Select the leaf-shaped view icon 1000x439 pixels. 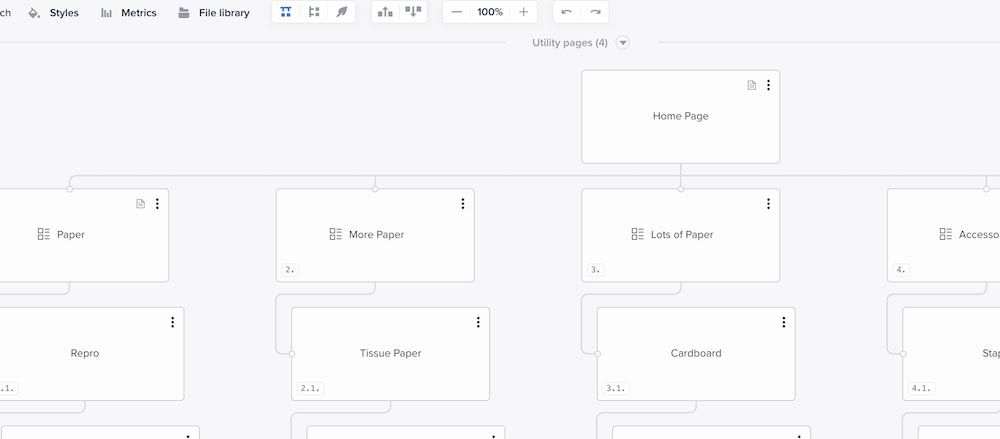tap(341, 12)
